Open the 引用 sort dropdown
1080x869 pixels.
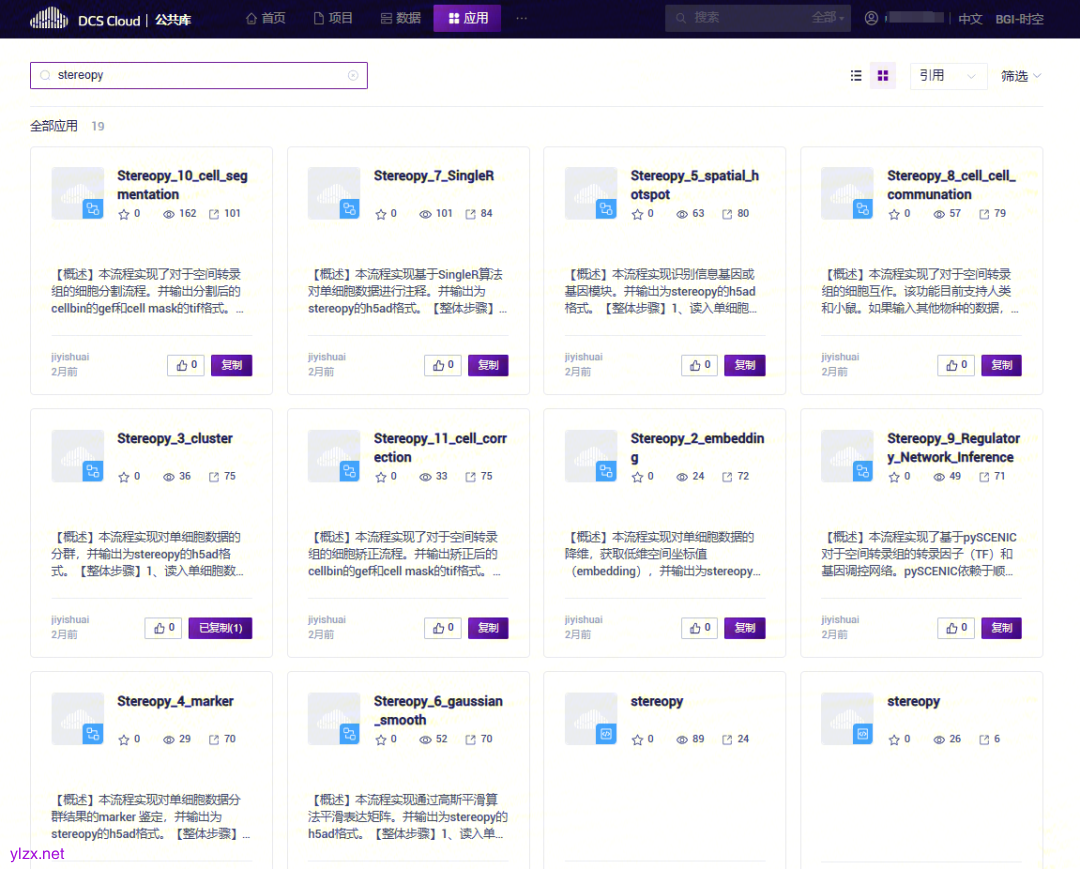pos(948,75)
